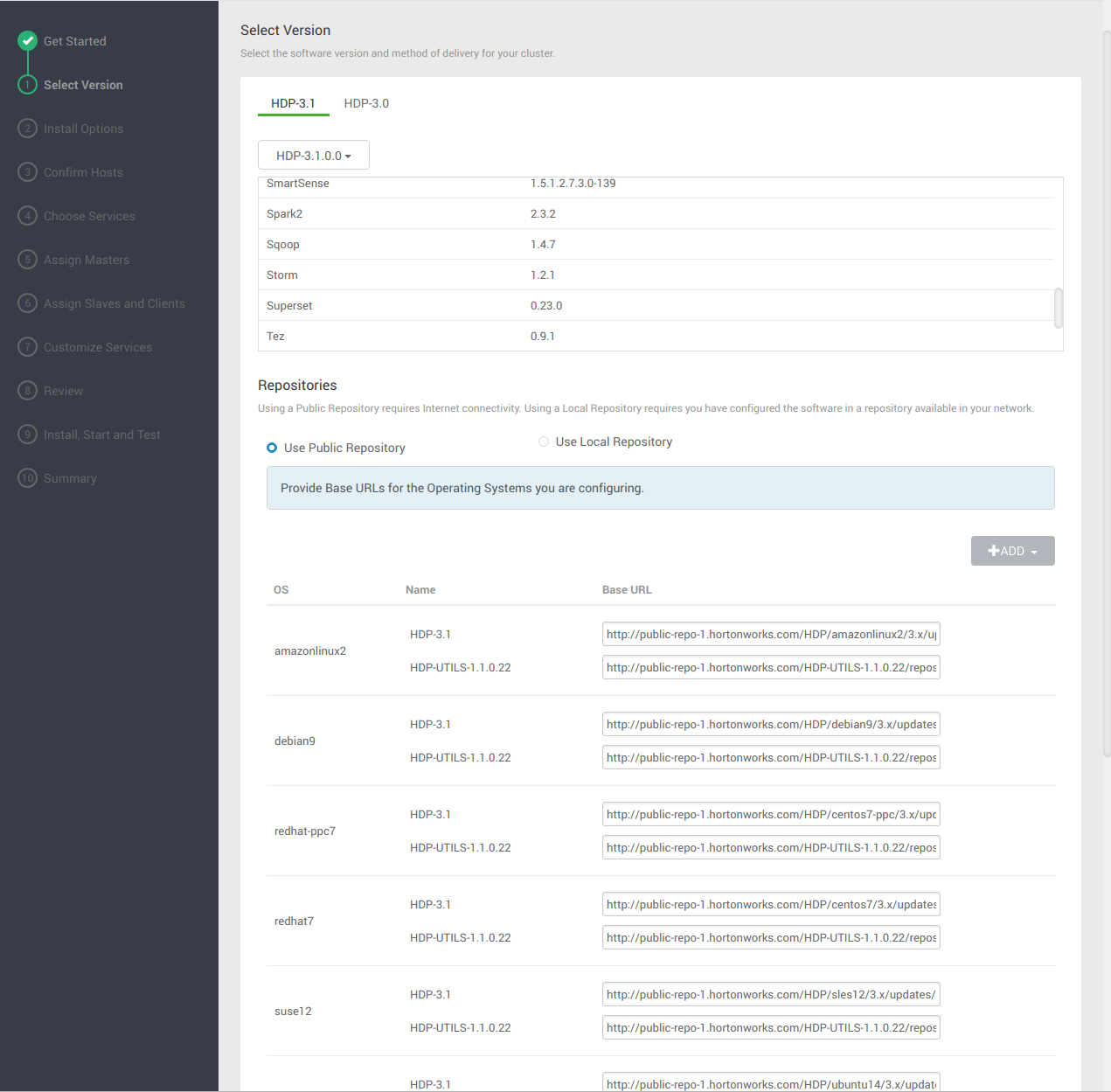Viewport: 1111px width, 1092px height.
Task: Click step 6 circle for Assign Slaves and Clients
Action: click(28, 303)
